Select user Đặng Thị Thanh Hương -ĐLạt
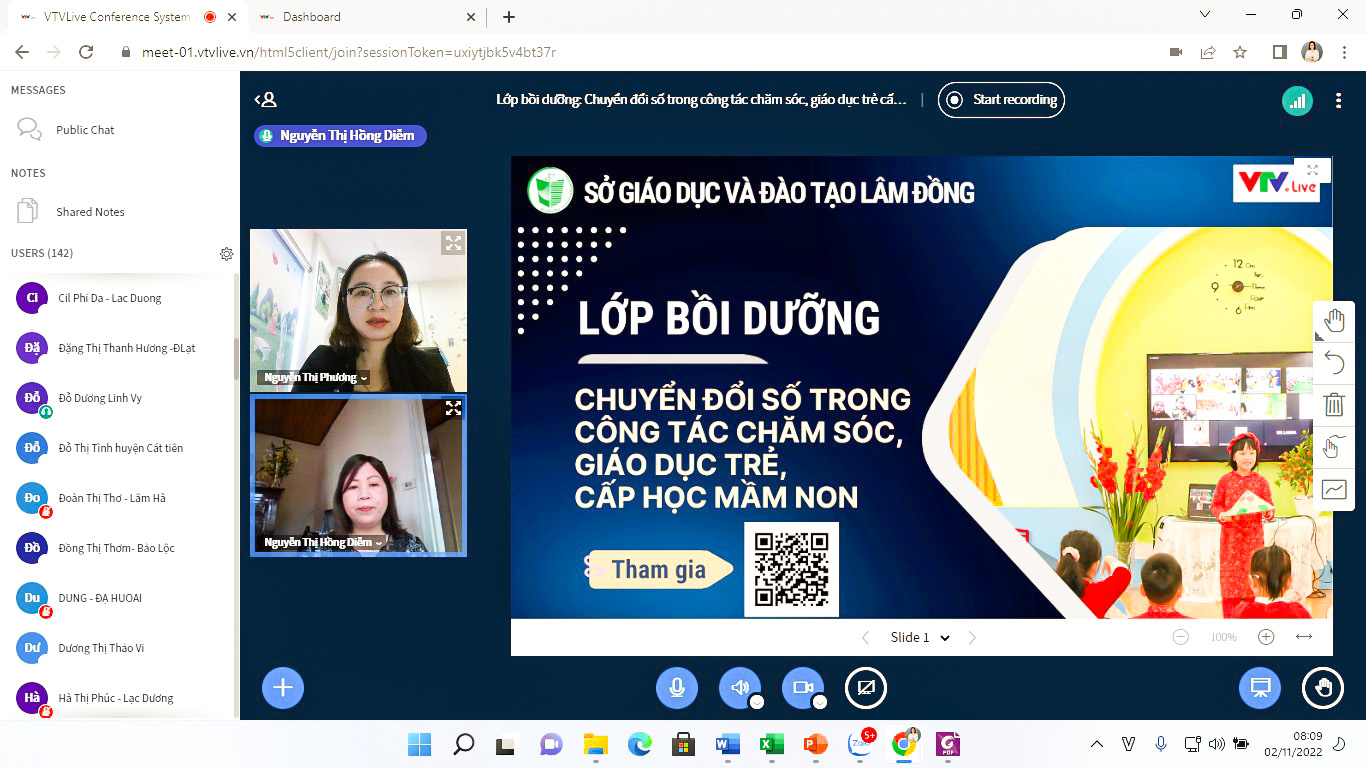 (x=118, y=348)
